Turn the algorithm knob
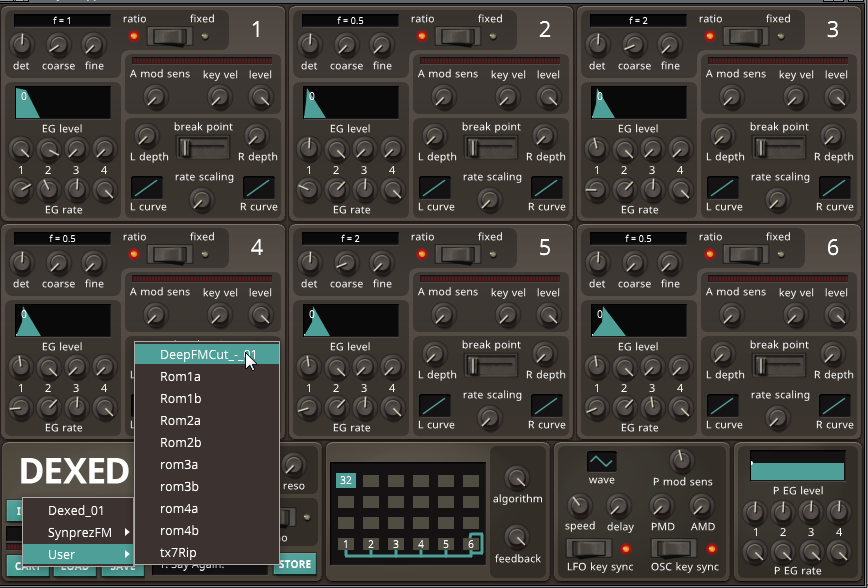Viewport: 868px width, 588px height. tap(516, 478)
